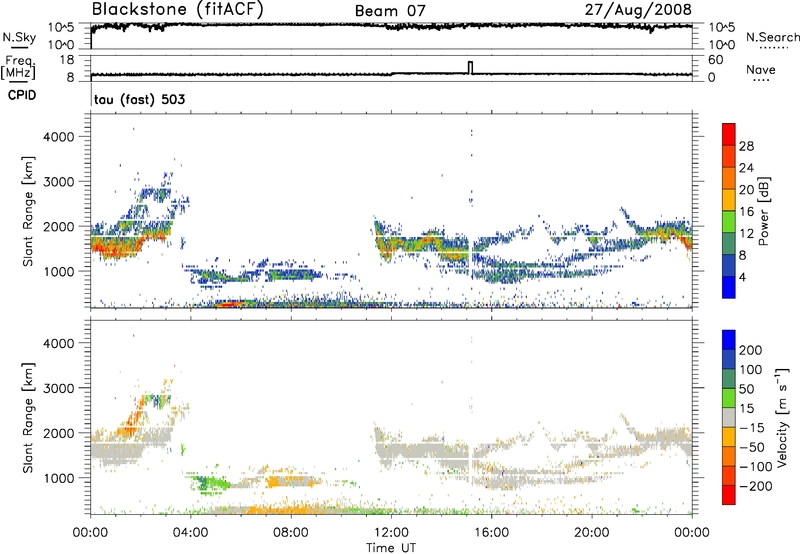Click the '3000' tick in the velocity panel

click(58, 388)
